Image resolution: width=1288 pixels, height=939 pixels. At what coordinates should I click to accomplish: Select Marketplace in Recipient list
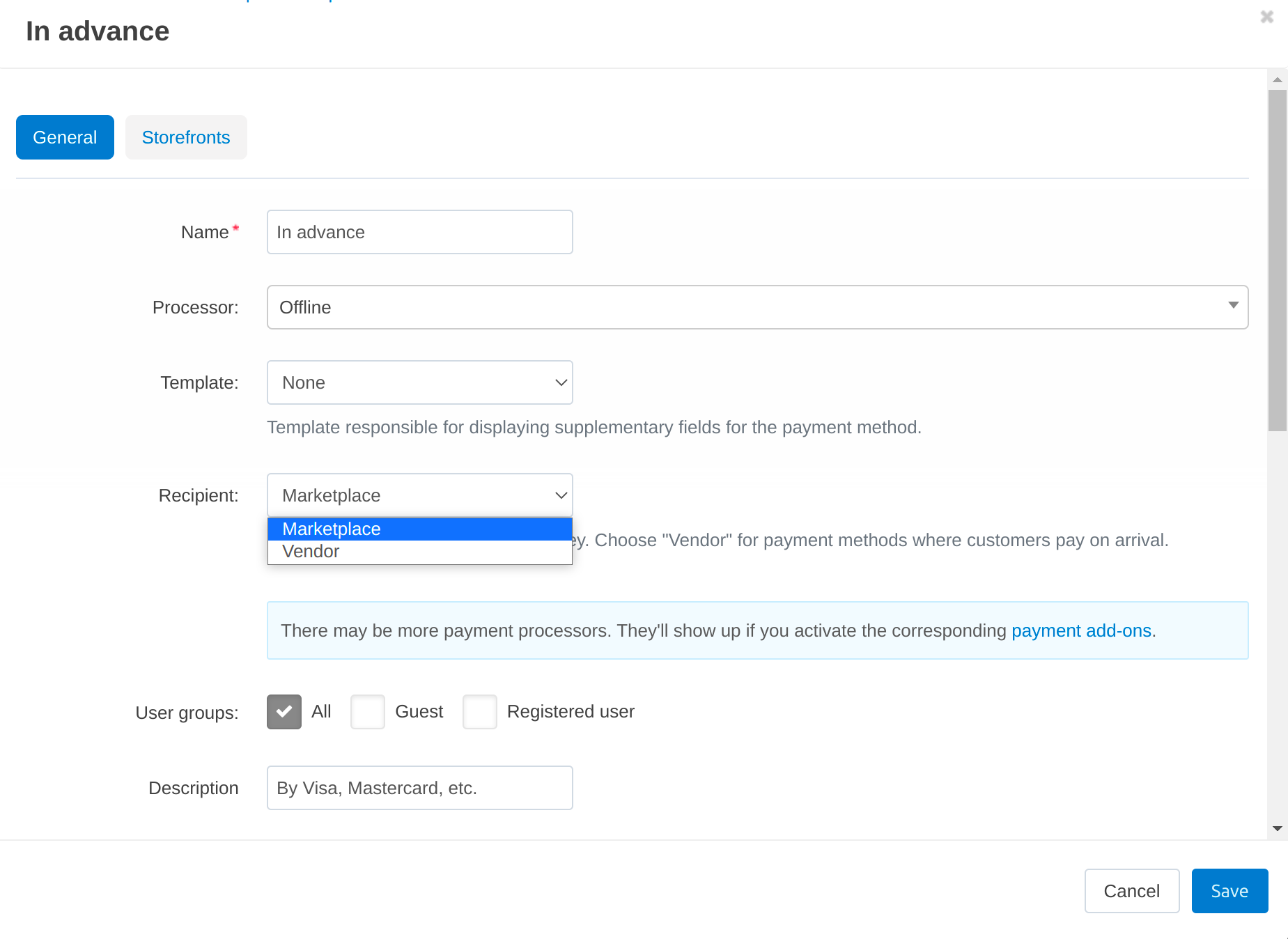420,529
